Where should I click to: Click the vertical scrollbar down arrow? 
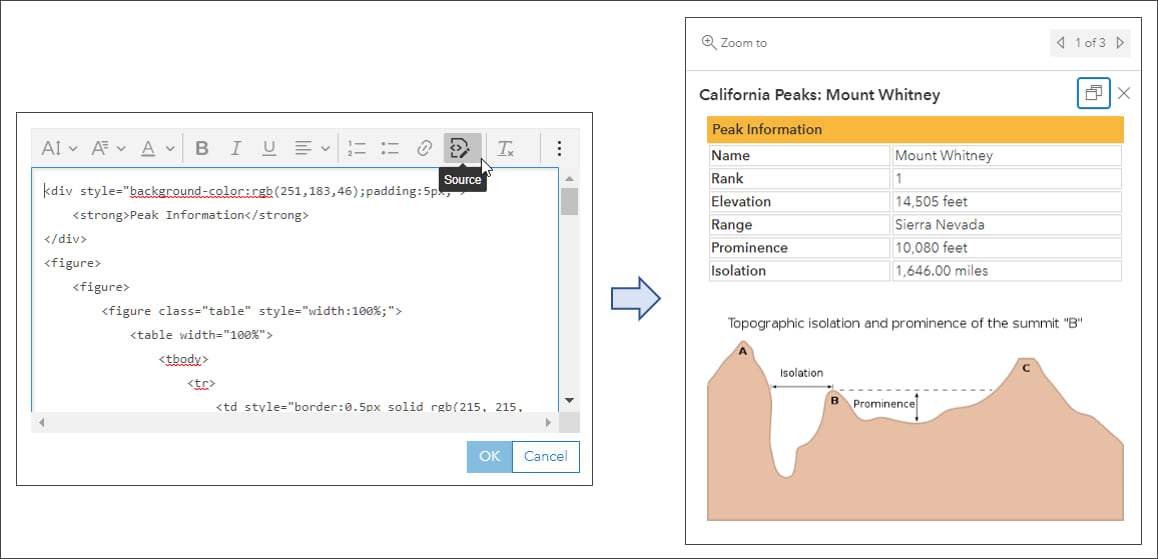569,400
